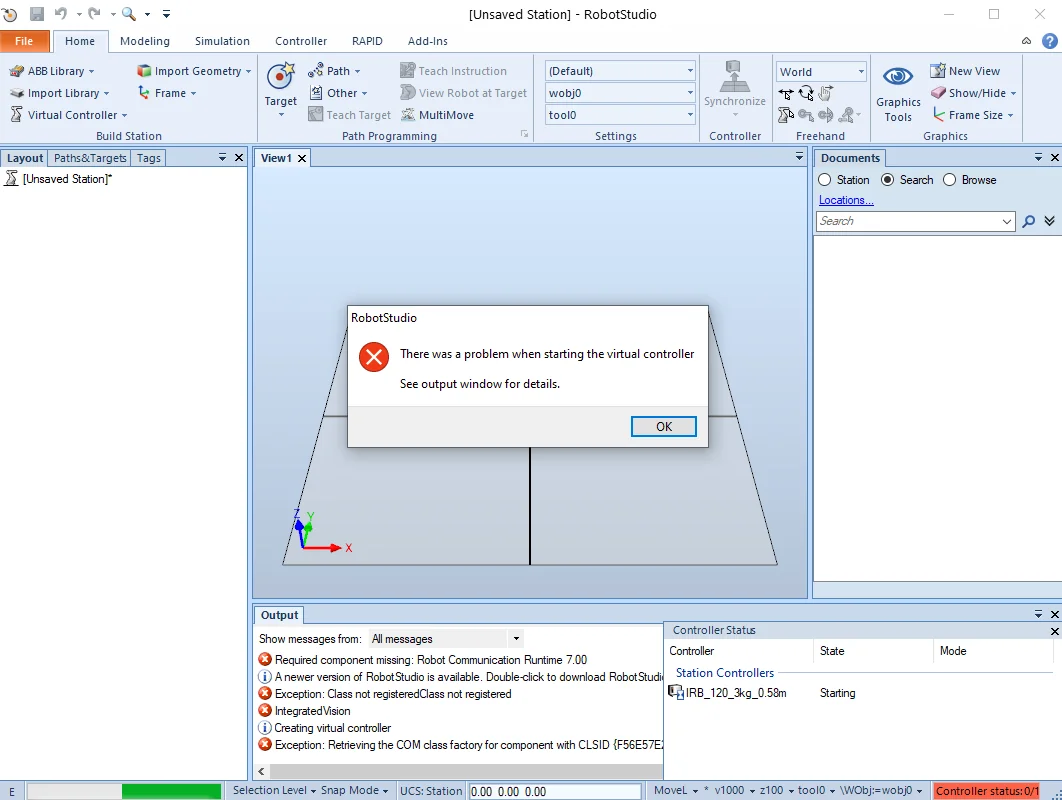
Task: Select the Station radio button
Action: point(824,180)
